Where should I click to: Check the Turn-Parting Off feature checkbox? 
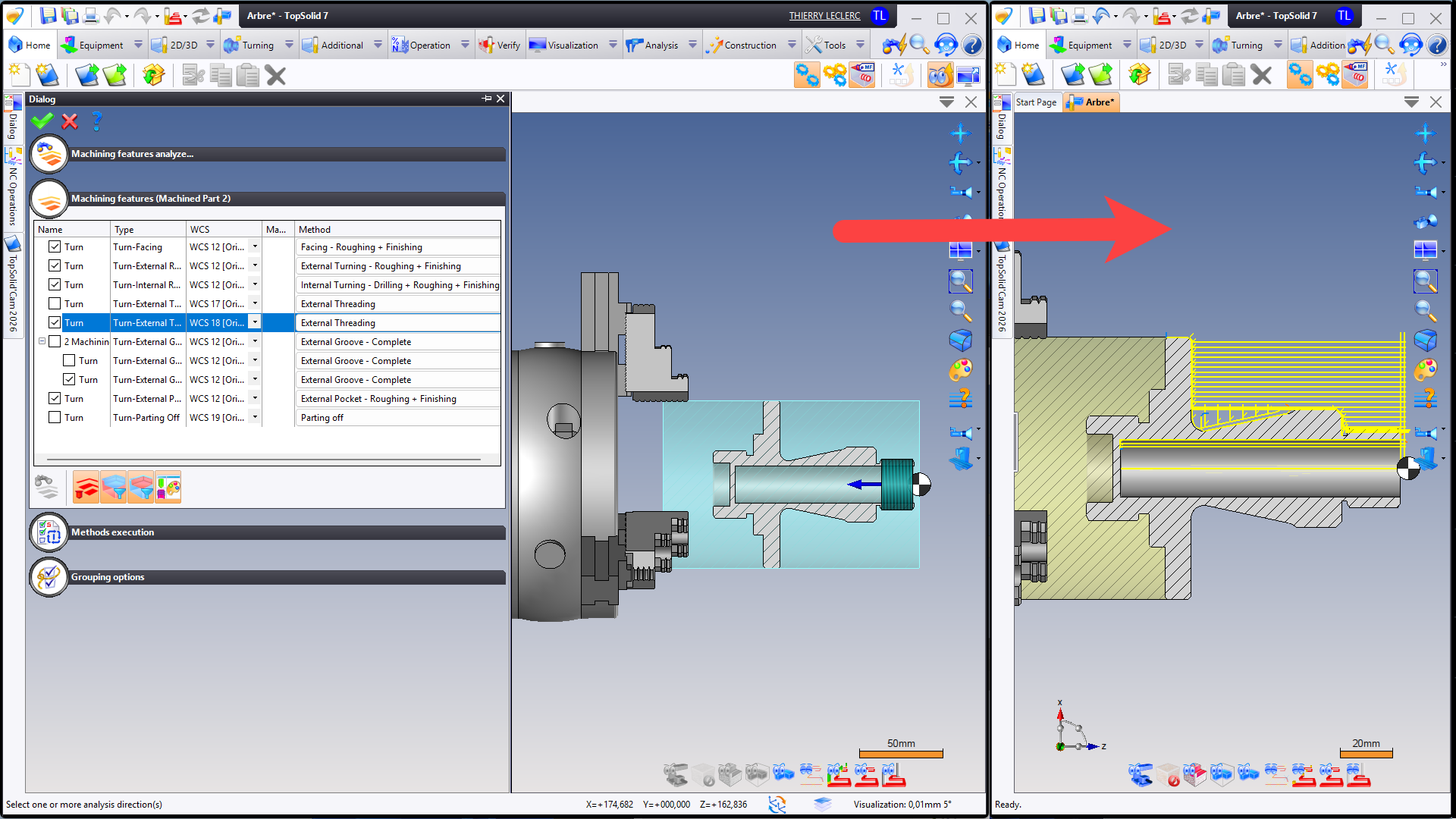tap(55, 417)
